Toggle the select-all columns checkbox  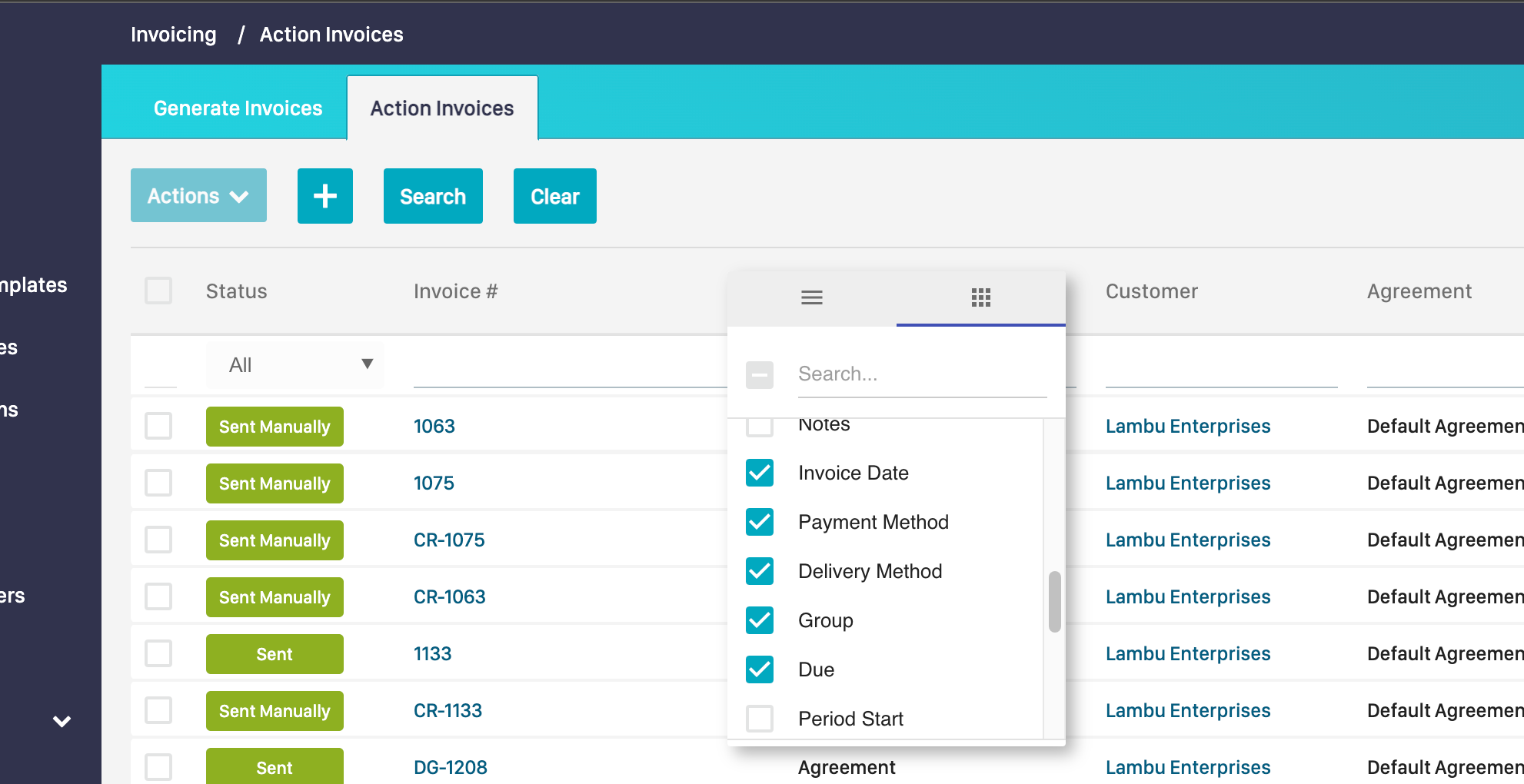pyautogui.click(x=759, y=375)
